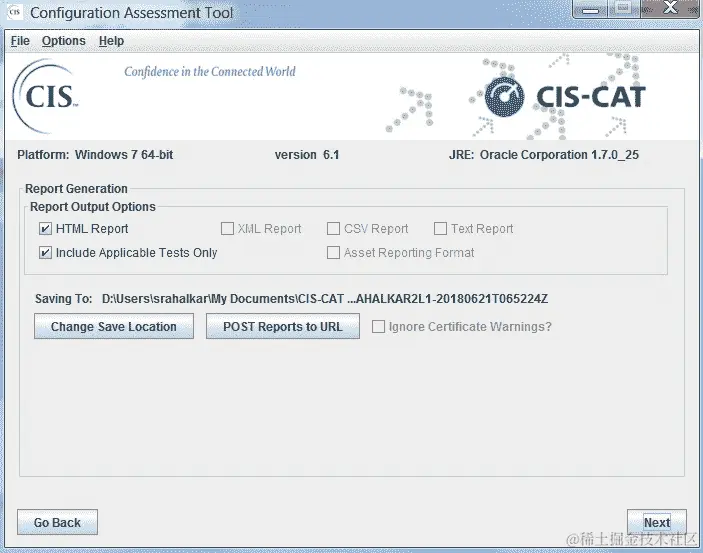Enable the XML Report checkbox
Image resolution: width=703 pixels, height=553 pixels.
click(227, 229)
